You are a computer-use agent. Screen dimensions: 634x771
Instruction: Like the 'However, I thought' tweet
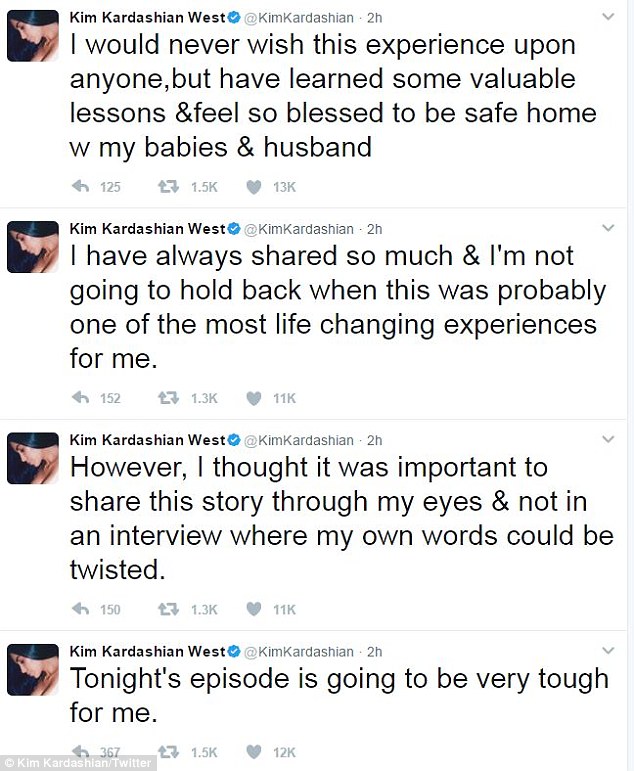point(254,610)
